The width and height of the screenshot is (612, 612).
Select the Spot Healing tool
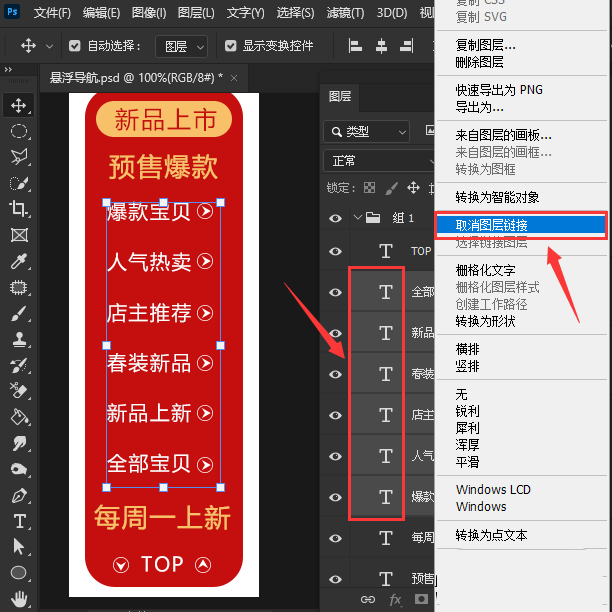[18, 288]
